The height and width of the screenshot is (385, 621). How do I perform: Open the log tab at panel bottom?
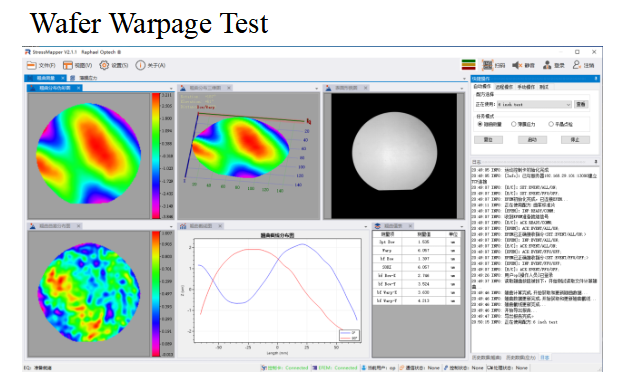[545, 357]
